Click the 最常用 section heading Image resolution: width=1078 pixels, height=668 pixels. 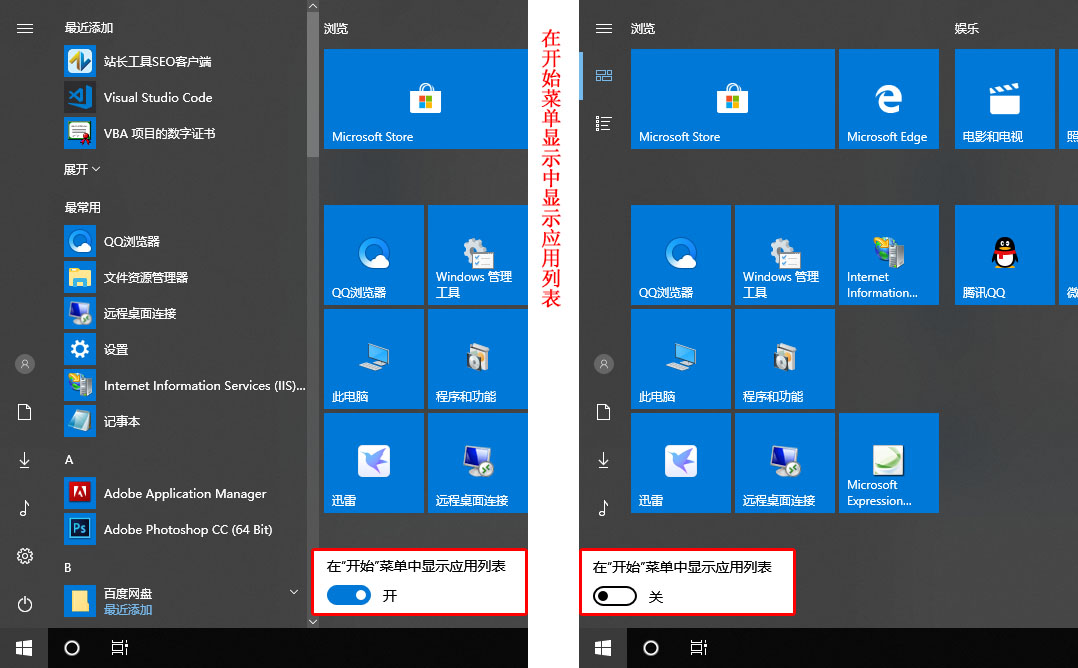pyautogui.click(x=82, y=207)
